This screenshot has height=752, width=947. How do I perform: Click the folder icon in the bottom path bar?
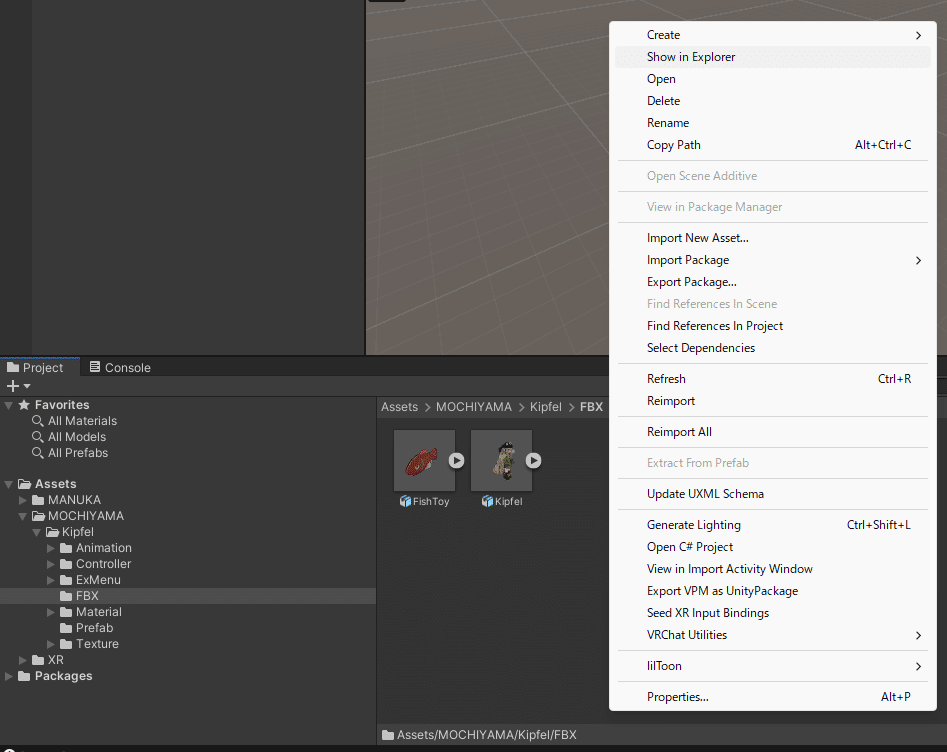(387, 734)
